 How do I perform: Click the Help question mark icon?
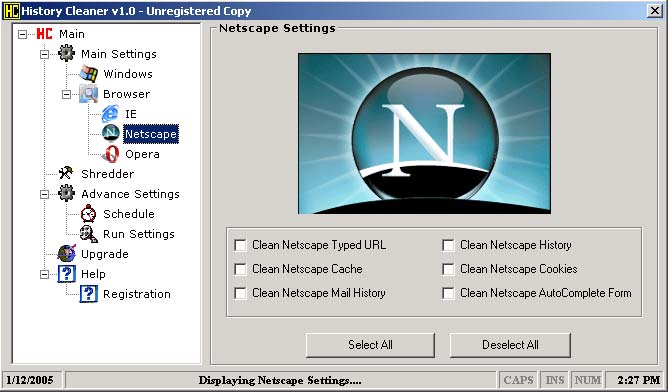pos(66,274)
